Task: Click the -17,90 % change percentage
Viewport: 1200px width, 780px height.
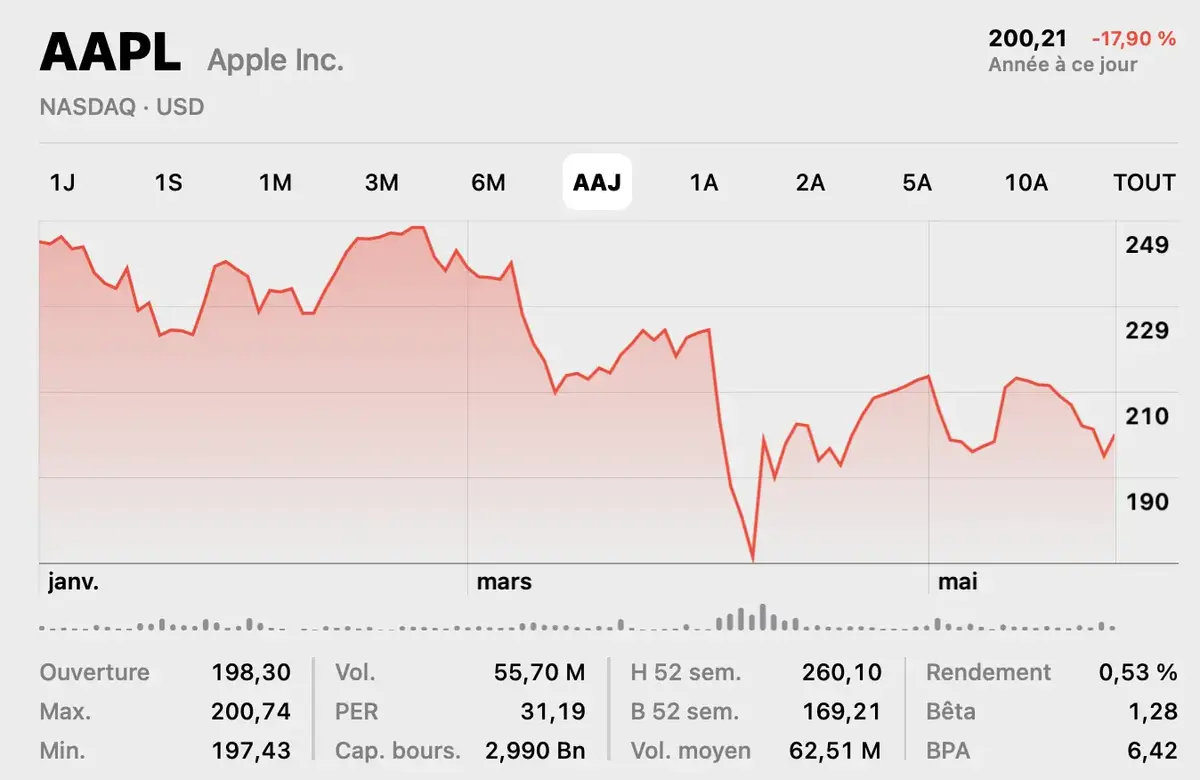Action: (1131, 41)
